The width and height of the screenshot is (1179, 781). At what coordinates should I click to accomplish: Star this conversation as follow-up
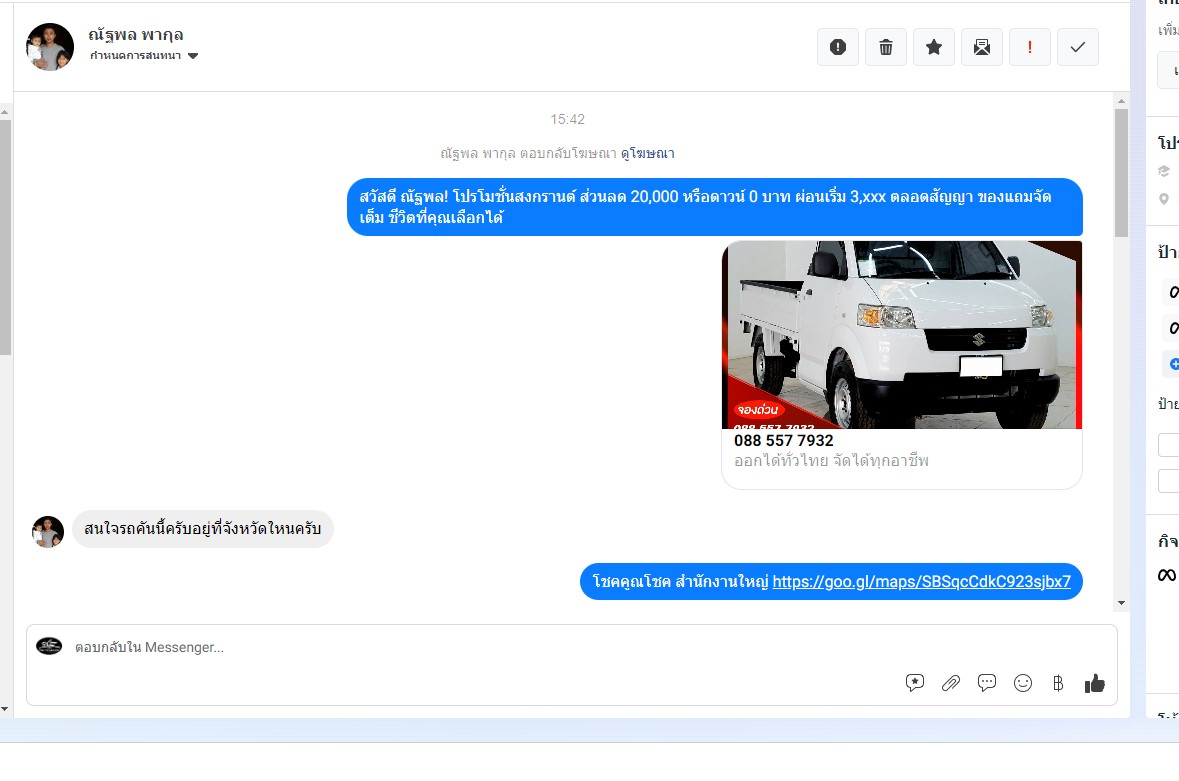[934, 47]
